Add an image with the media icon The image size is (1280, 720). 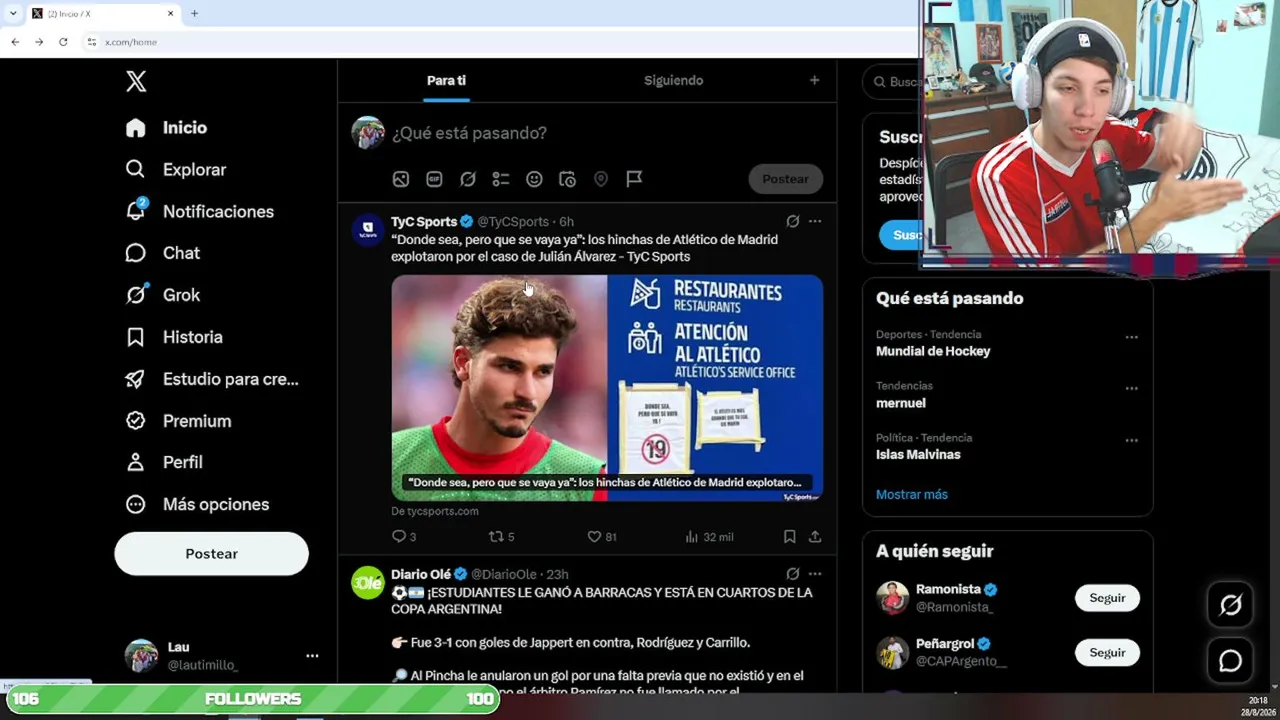tap(401, 179)
